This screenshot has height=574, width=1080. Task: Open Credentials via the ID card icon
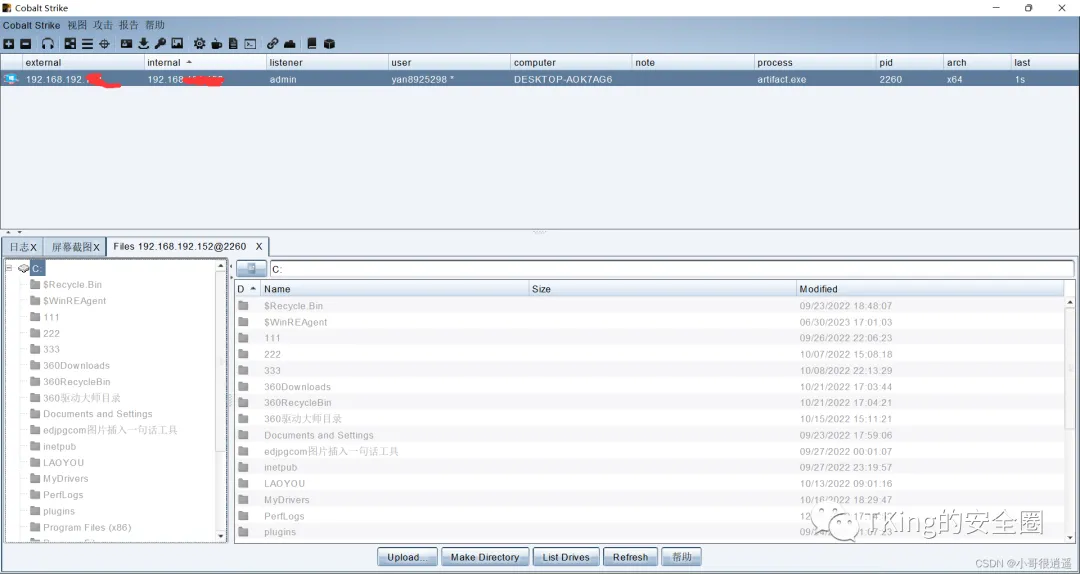pos(126,43)
